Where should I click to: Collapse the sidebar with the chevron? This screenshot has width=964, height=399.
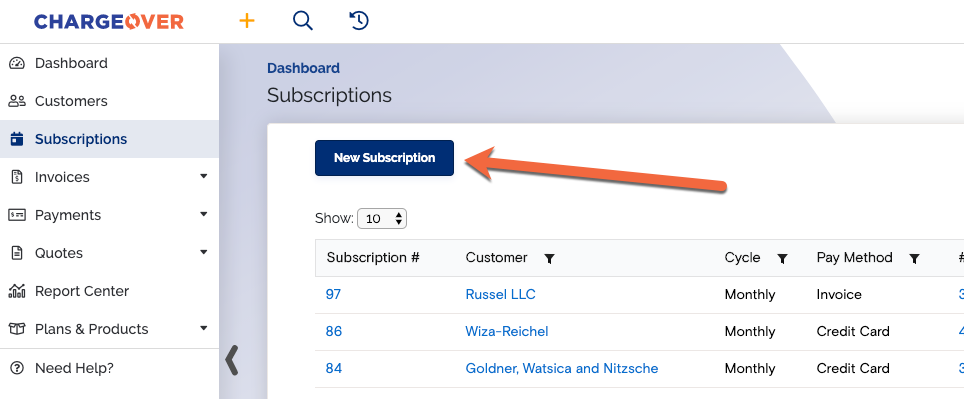click(232, 360)
